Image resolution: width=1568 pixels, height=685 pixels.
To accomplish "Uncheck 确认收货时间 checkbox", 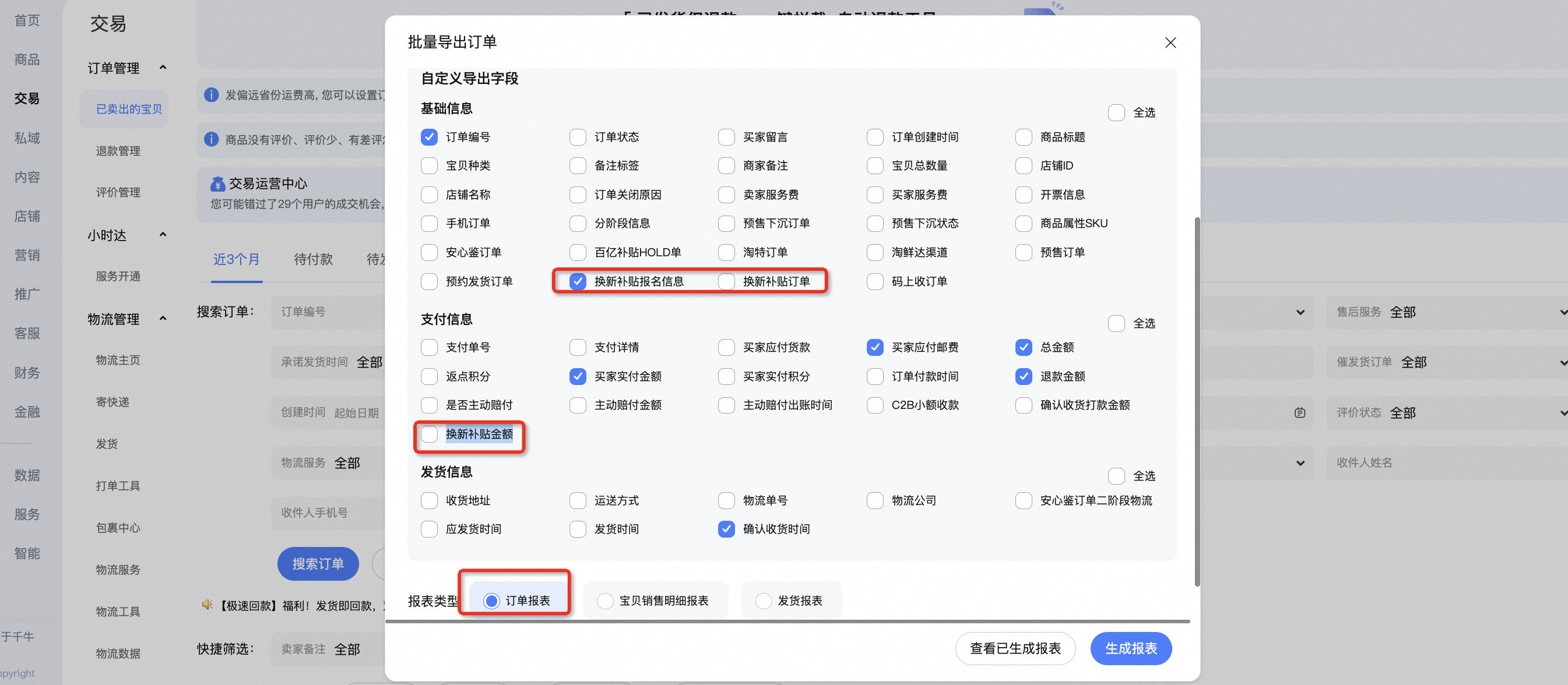I will (x=726, y=529).
